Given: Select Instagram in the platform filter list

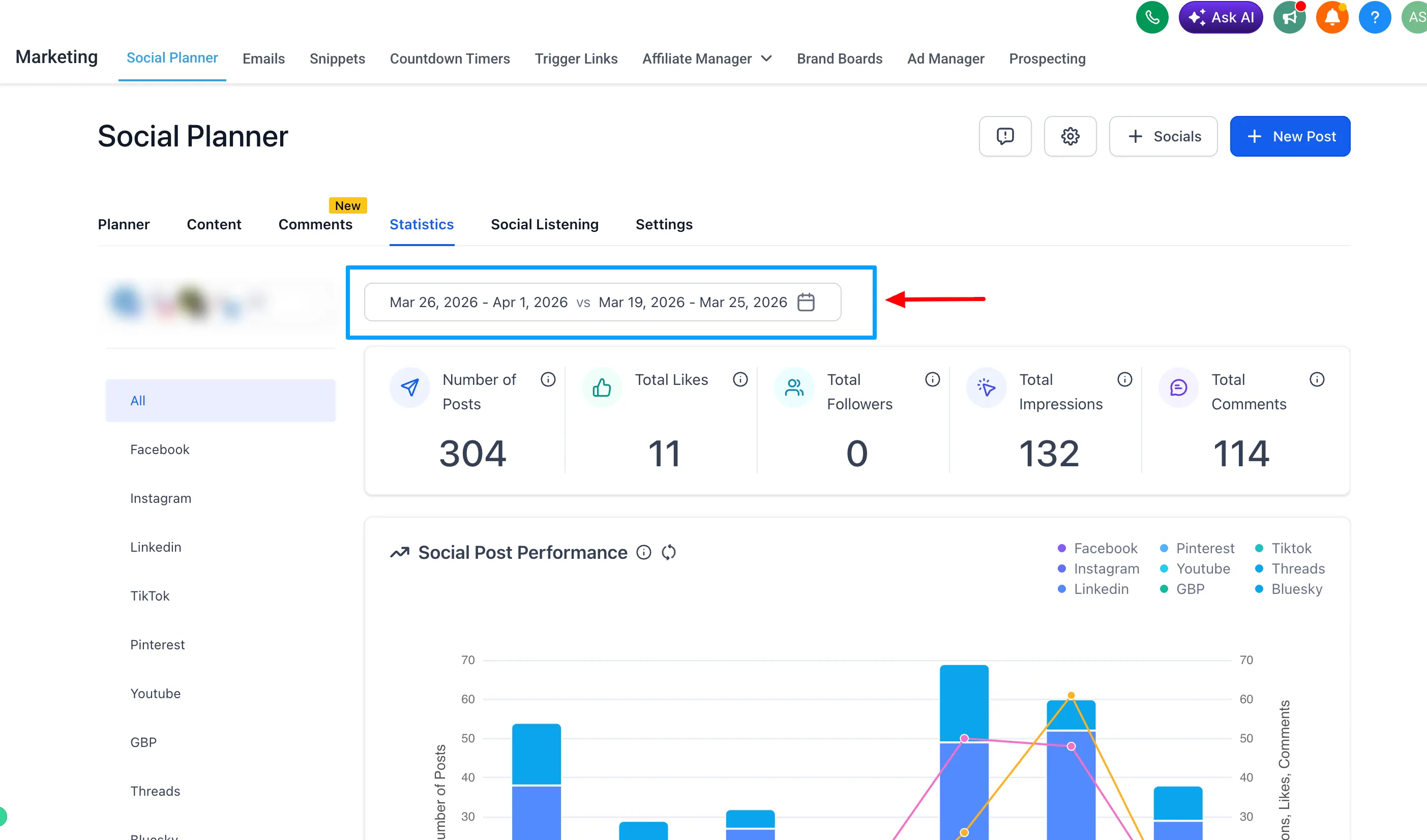Looking at the screenshot, I should coord(161,498).
